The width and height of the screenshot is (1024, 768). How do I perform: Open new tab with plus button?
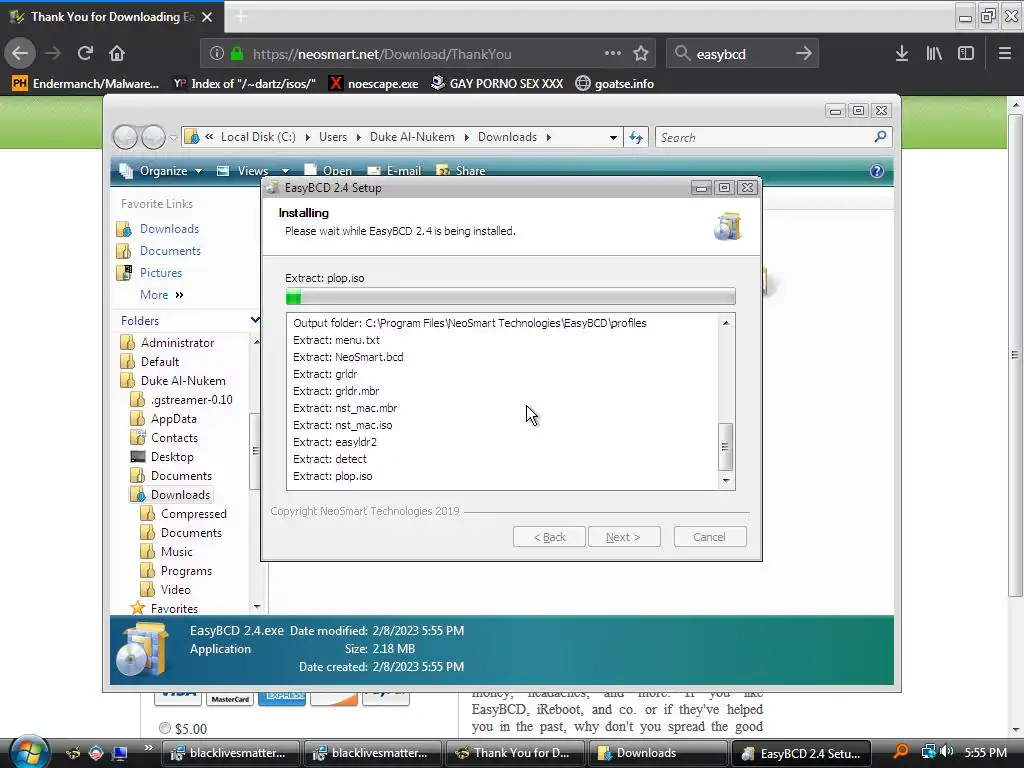point(241,16)
